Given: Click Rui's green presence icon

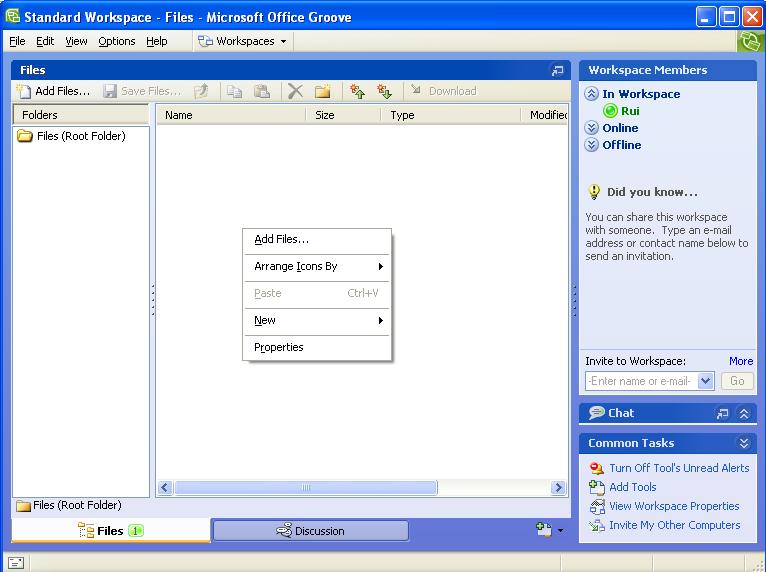Looking at the screenshot, I should [610, 111].
